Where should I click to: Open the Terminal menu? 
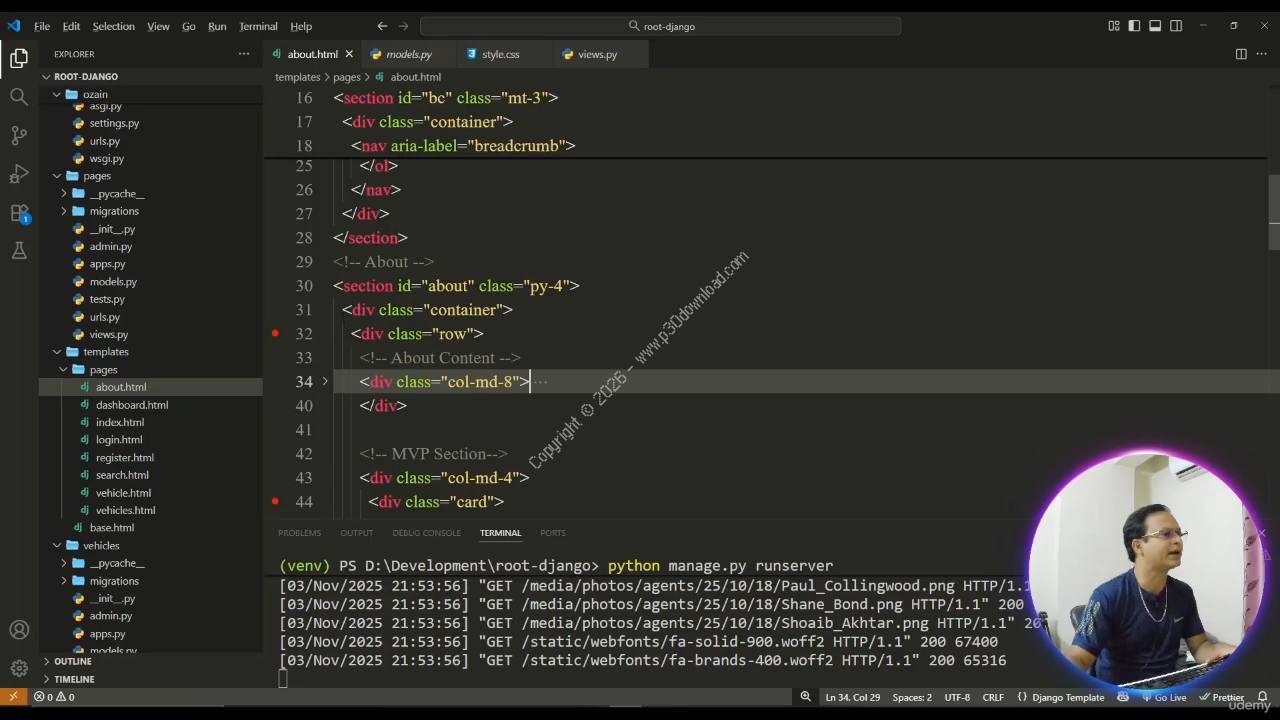pyautogui.click(x=258, y=26)
